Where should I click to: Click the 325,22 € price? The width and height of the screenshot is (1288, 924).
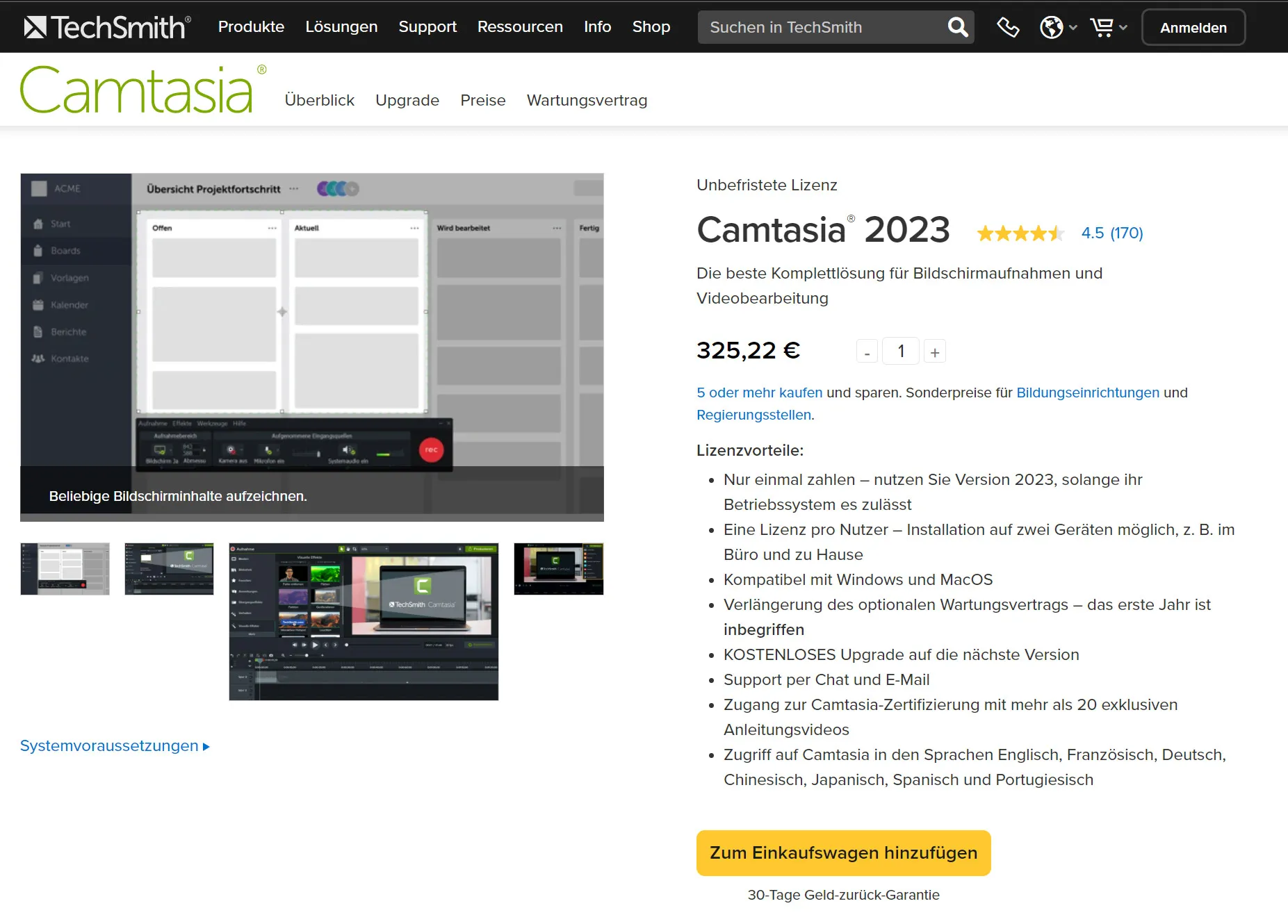click(x=749, y=350)
